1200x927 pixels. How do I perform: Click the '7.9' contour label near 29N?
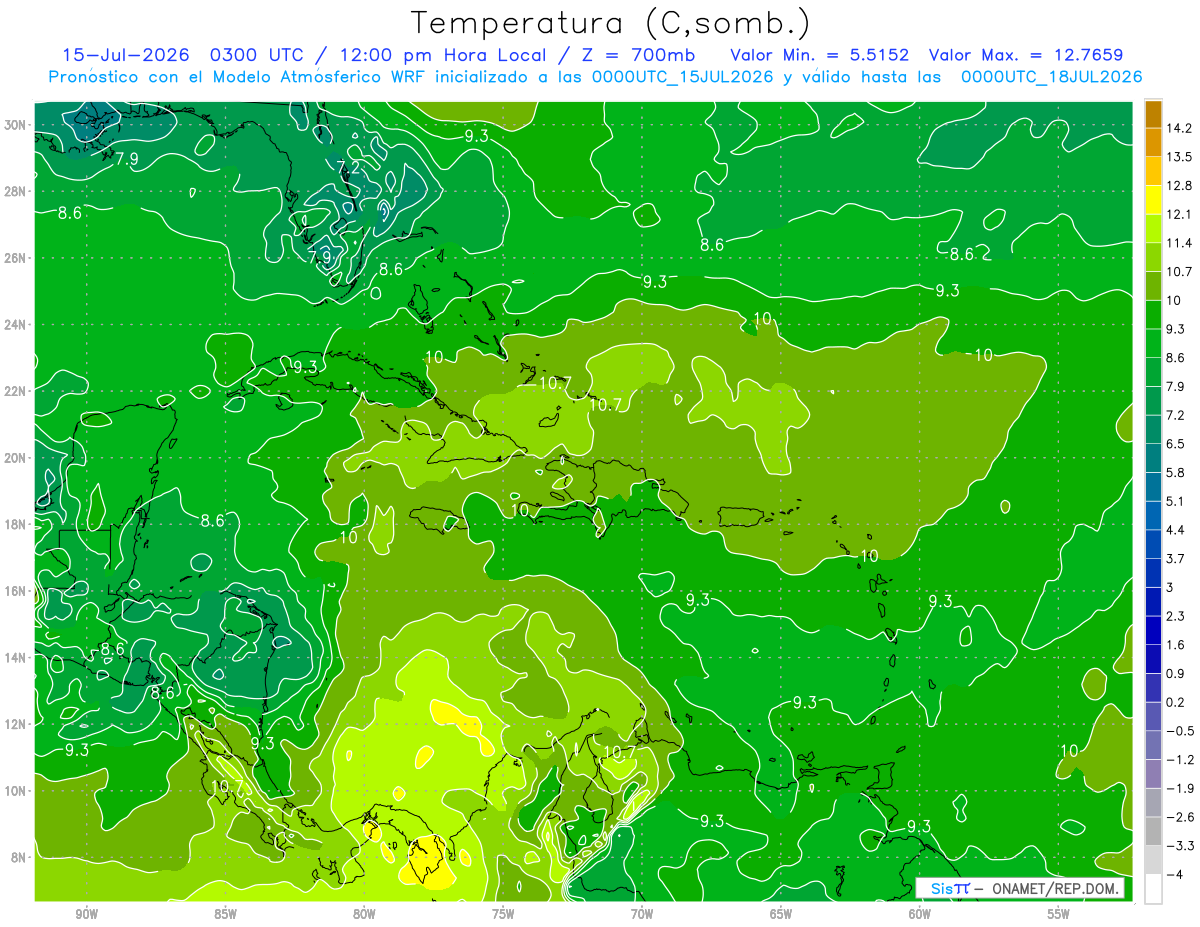127,158
